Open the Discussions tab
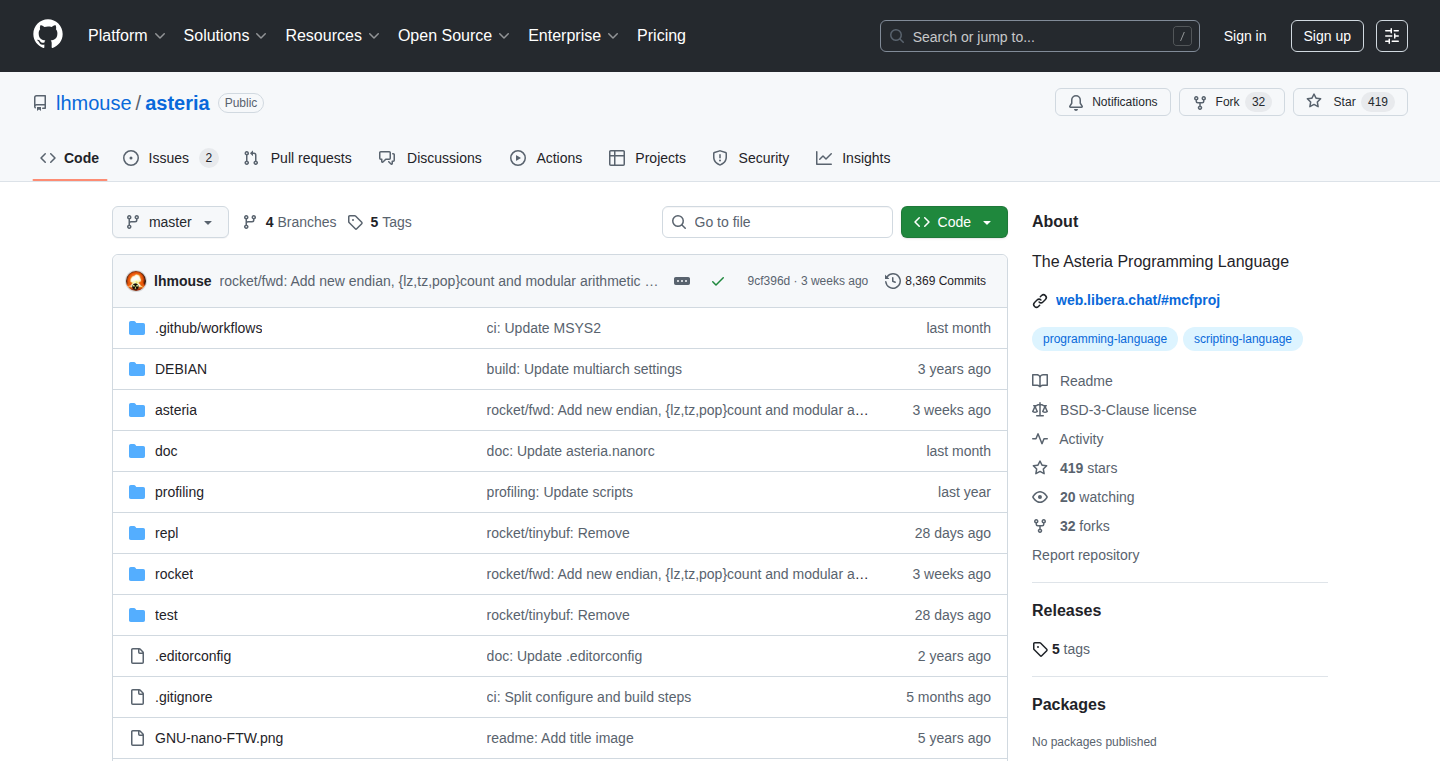 click(x=430, y=158)
